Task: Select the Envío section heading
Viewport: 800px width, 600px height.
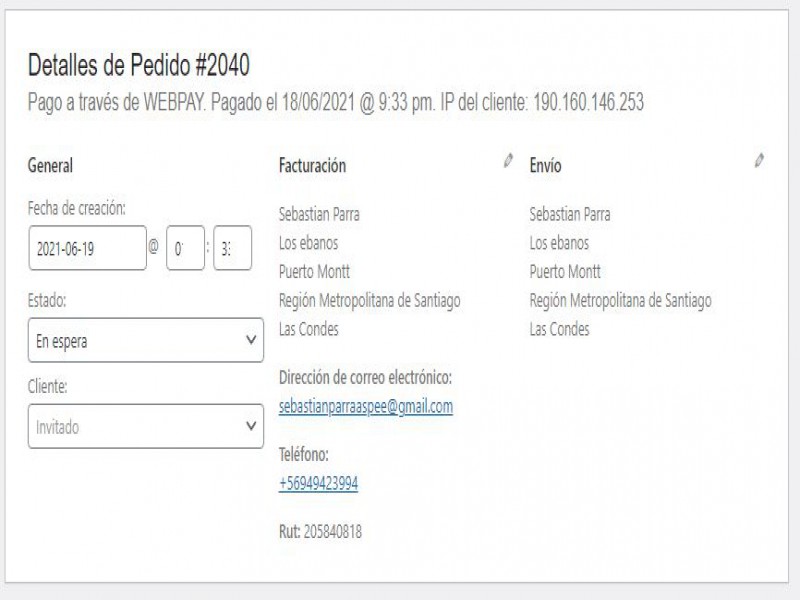Action: [545, 166]
